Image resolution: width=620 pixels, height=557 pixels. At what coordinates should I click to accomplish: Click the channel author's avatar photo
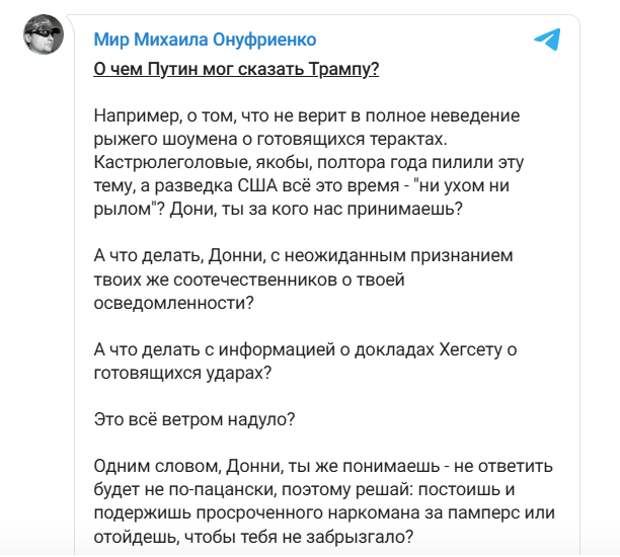tap(43, 34)
